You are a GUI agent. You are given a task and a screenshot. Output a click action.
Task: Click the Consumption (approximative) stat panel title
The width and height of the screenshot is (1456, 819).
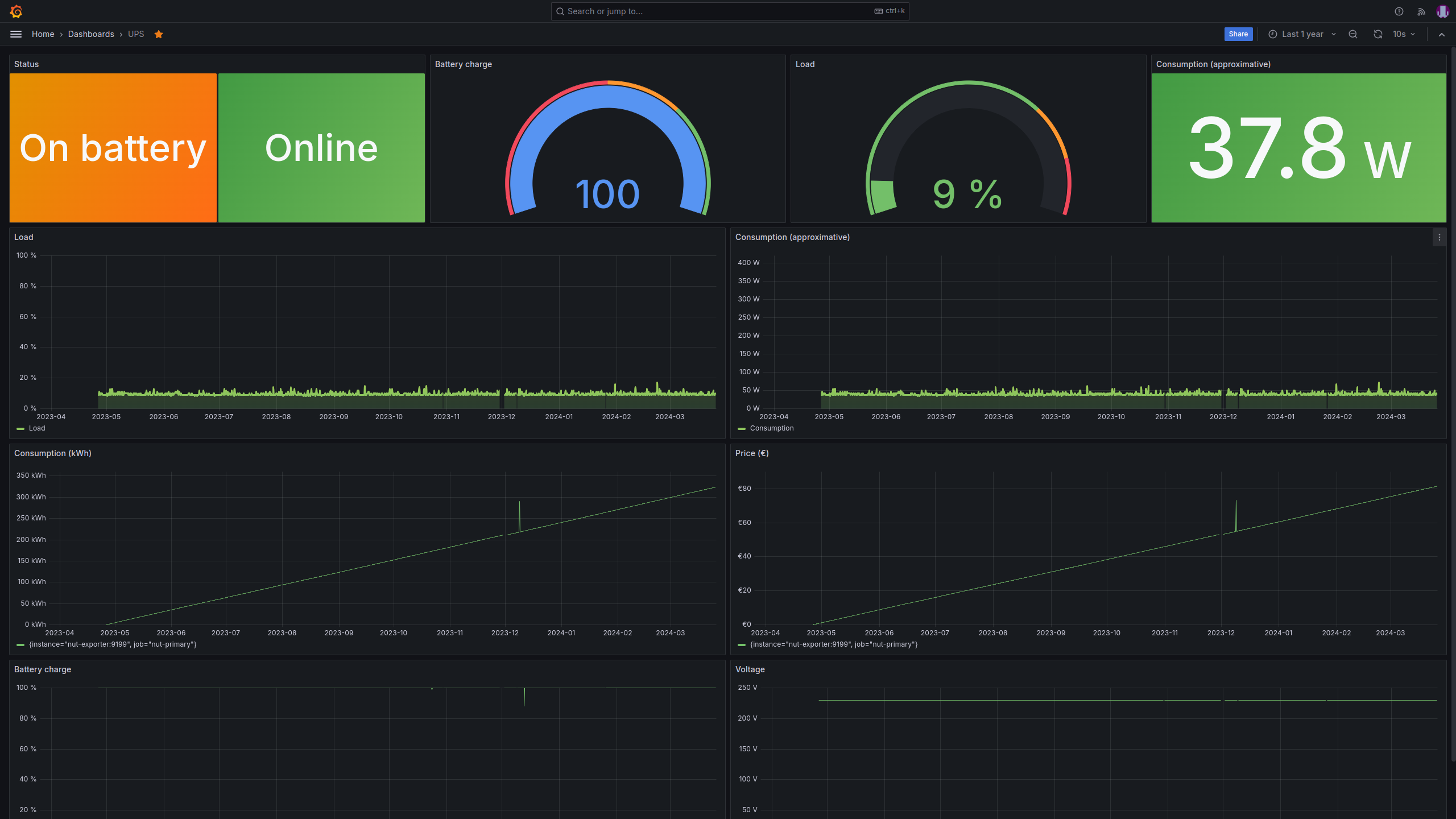coord(1213,64)
